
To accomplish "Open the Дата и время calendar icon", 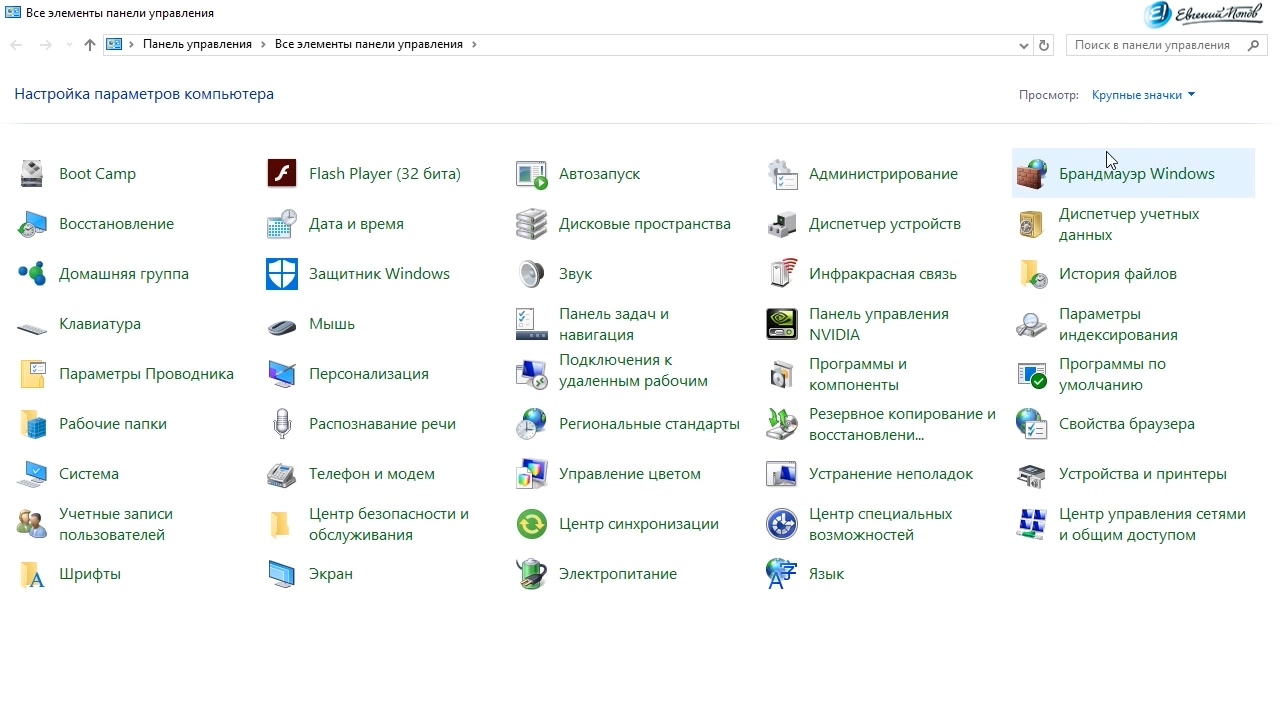I will click(x=282, y=224).
